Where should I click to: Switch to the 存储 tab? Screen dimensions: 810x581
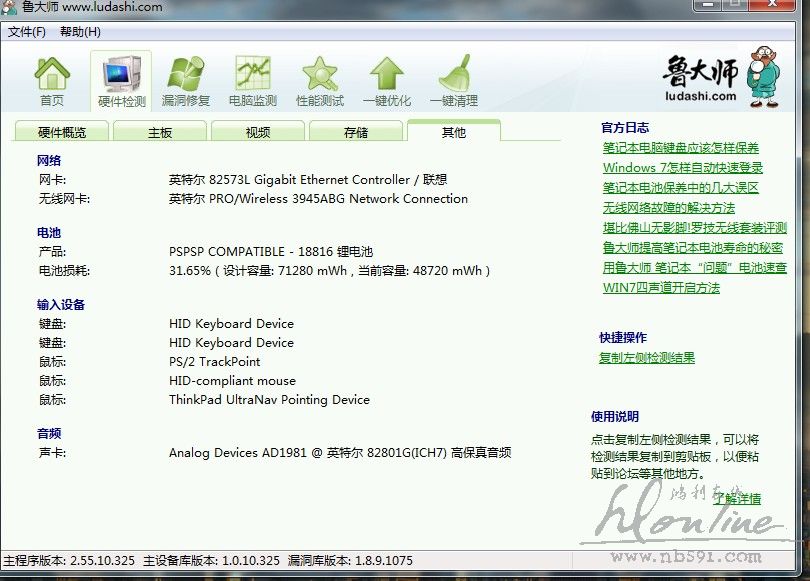tap(356, 132)
